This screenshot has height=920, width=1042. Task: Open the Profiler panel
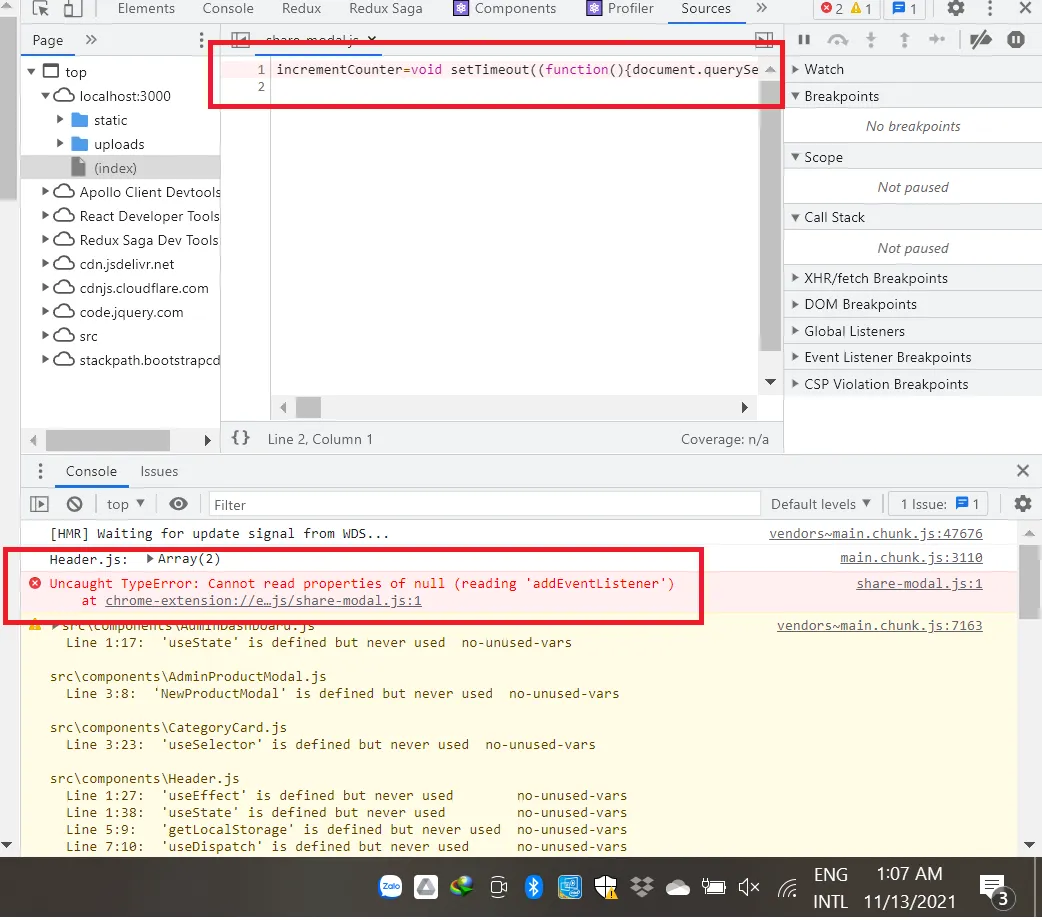[x=621, y=9]
